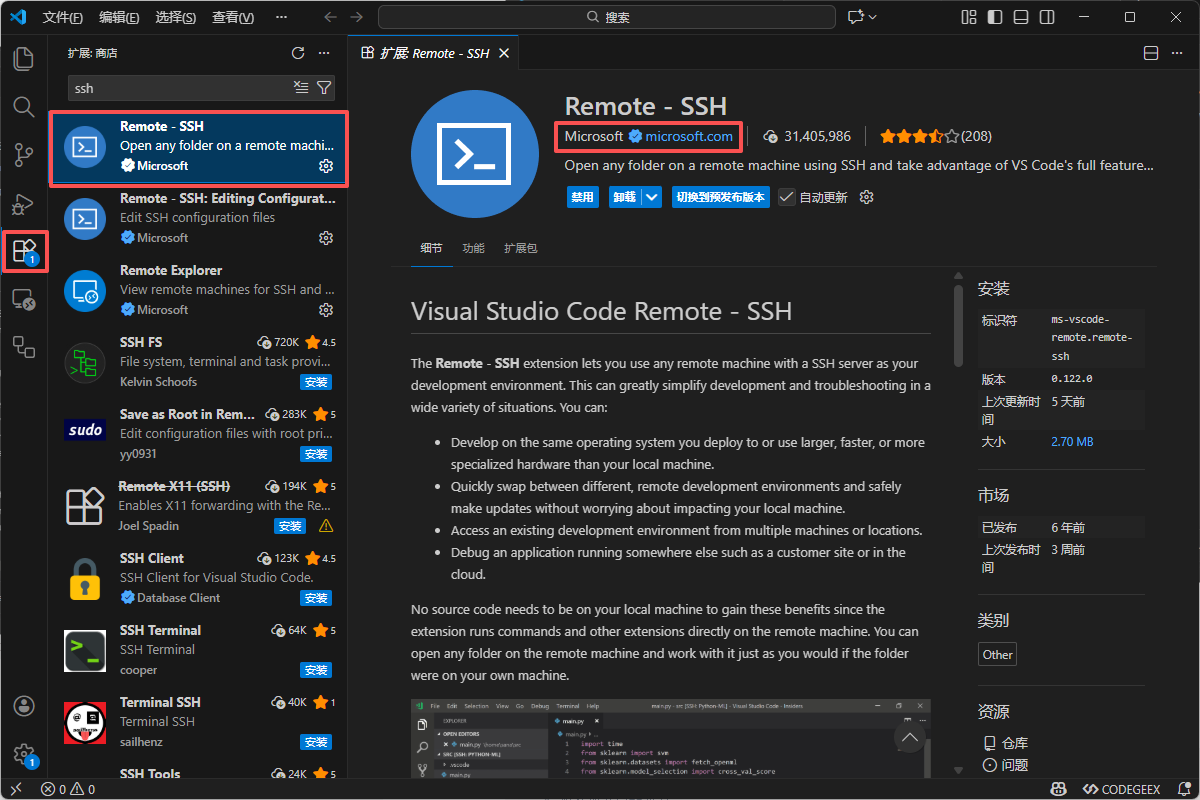Screen dimensions: 1200x800
Task: Switch to the 细节 tab
Action: [x=431, y=248]
